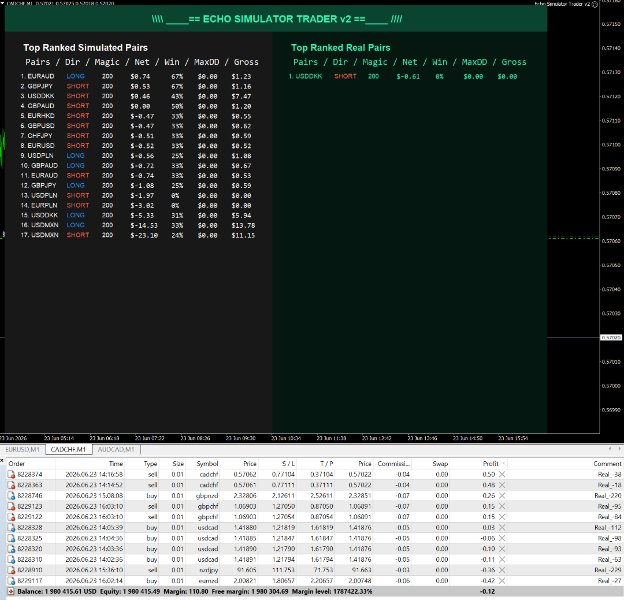Click order icon of cadchf sell at 14:16:58

(11, 474)
